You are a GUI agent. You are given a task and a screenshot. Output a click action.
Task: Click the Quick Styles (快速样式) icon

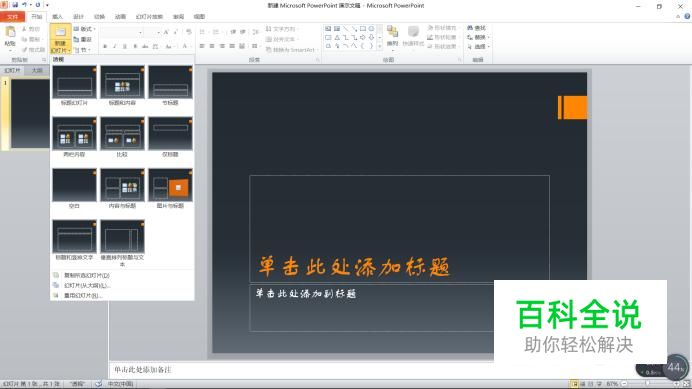[413, 32]
